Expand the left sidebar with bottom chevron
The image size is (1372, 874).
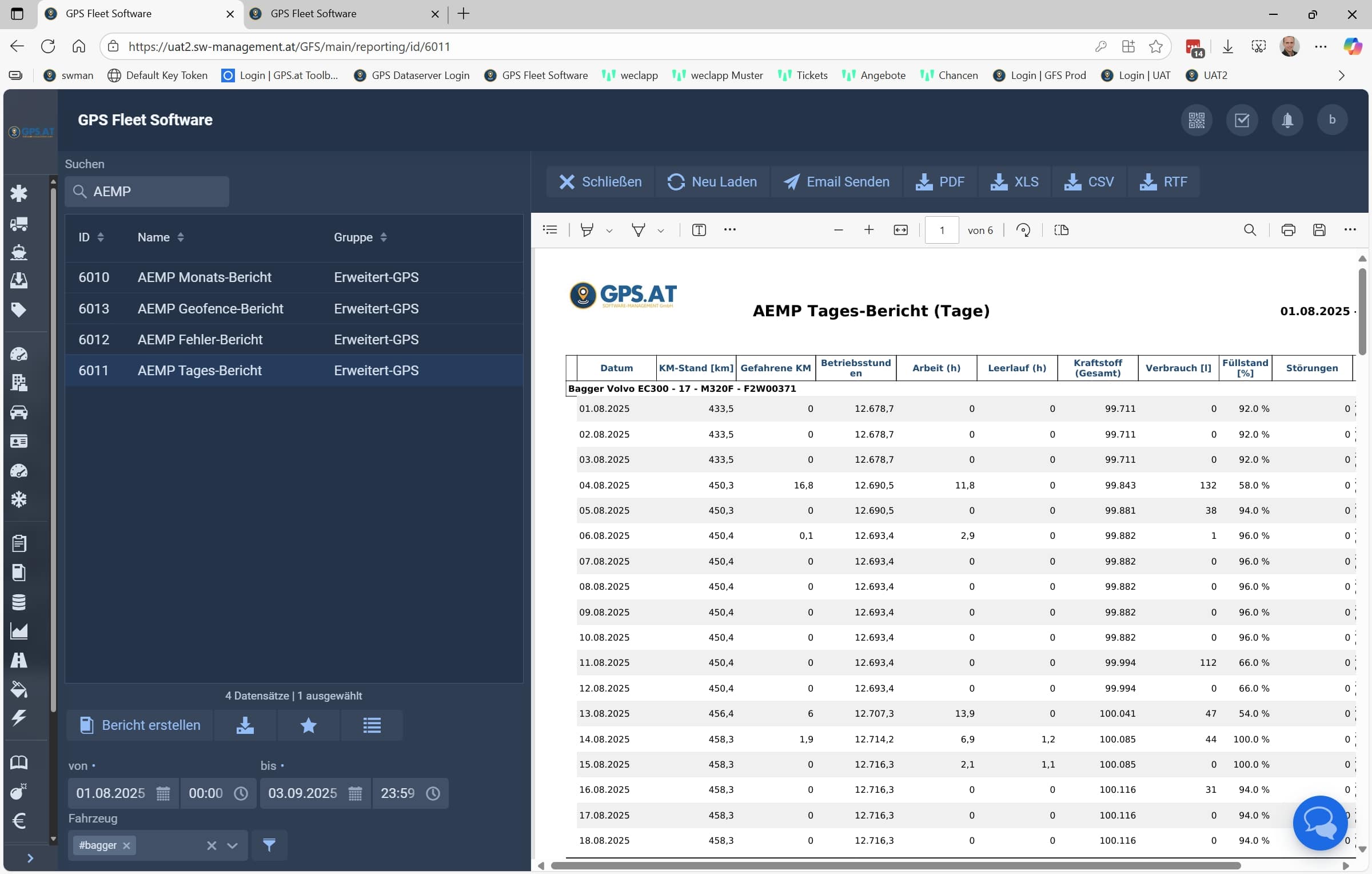coord(30,857)
